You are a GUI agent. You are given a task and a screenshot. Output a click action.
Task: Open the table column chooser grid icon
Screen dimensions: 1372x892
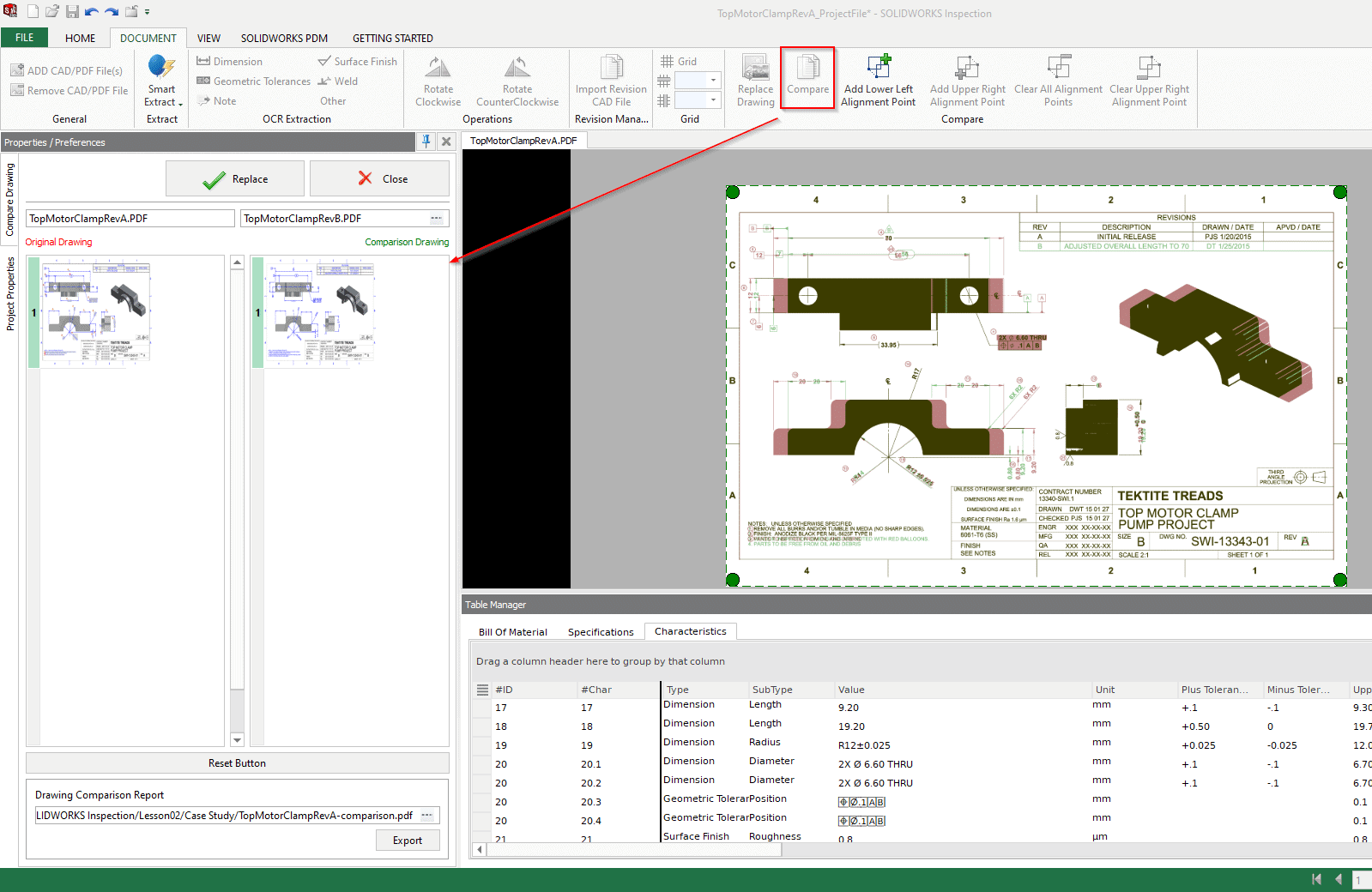[x=482, y=690]
